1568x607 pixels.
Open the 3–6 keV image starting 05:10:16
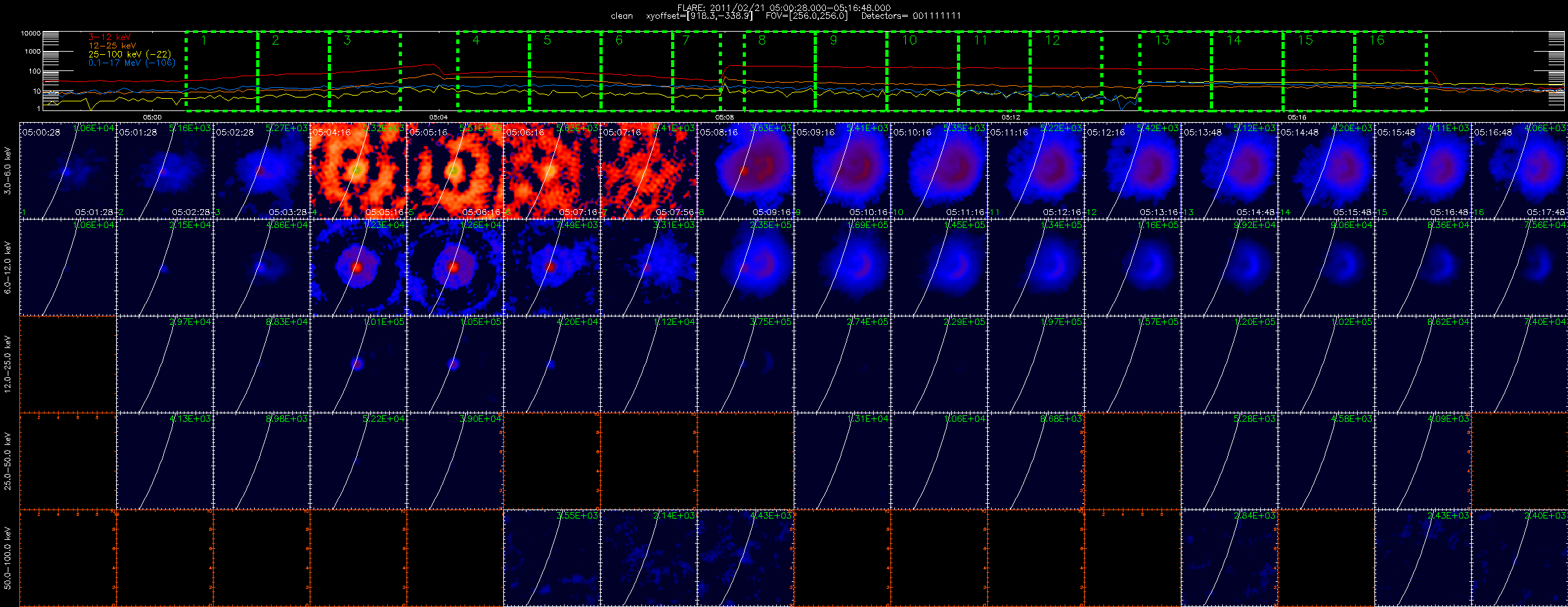940,170
